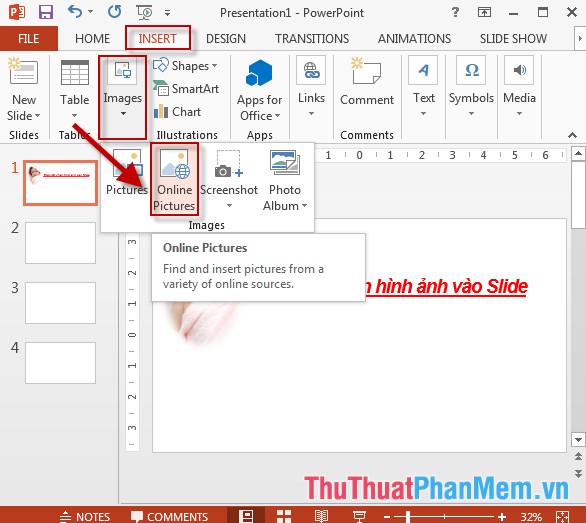The width and height of the screenshot is (586, 523).
Task: Click the Repeat/Redo icon
Action: (x=114, y=12)
